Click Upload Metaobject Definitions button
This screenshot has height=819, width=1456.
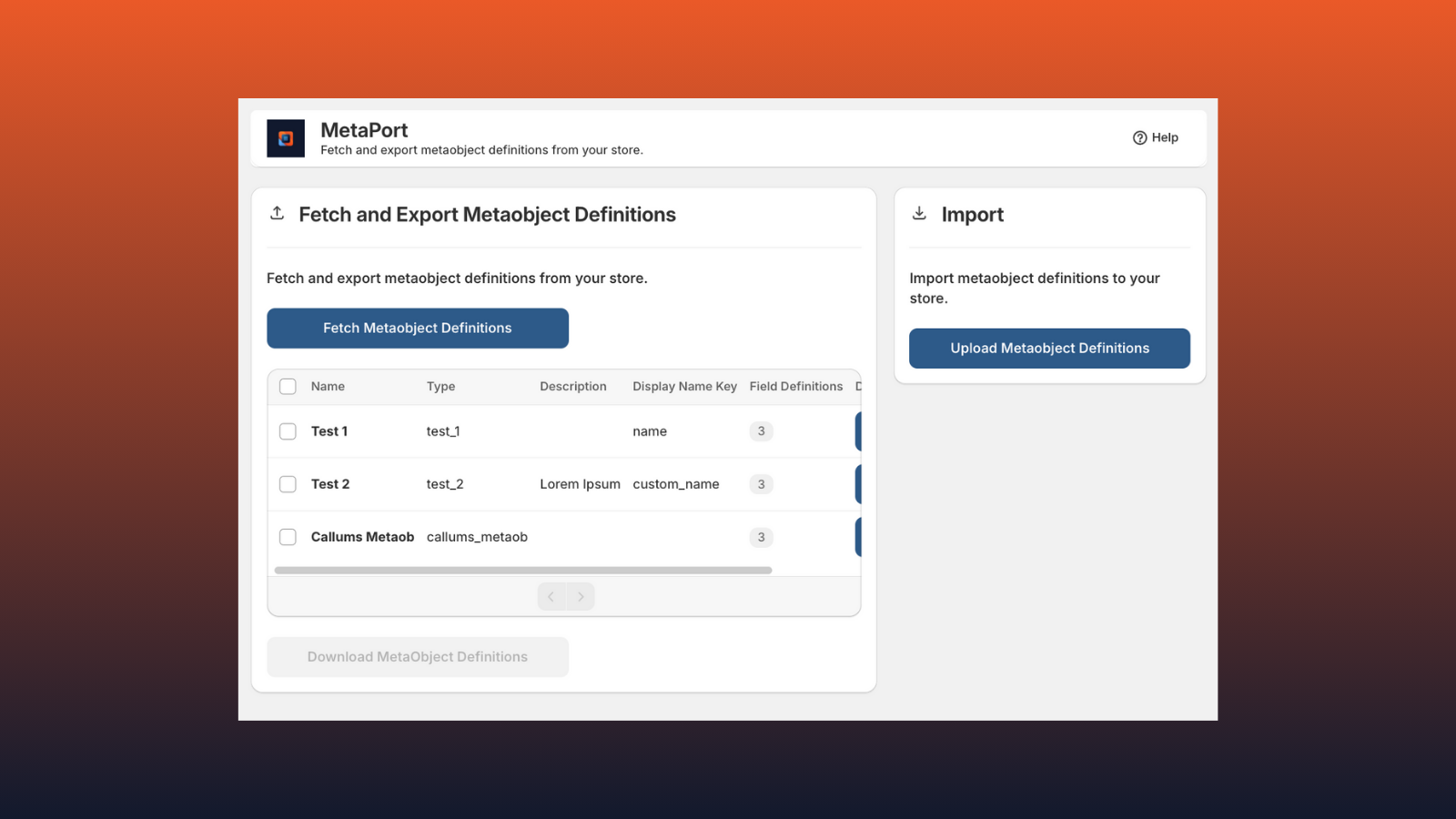tap(1049, 349)
